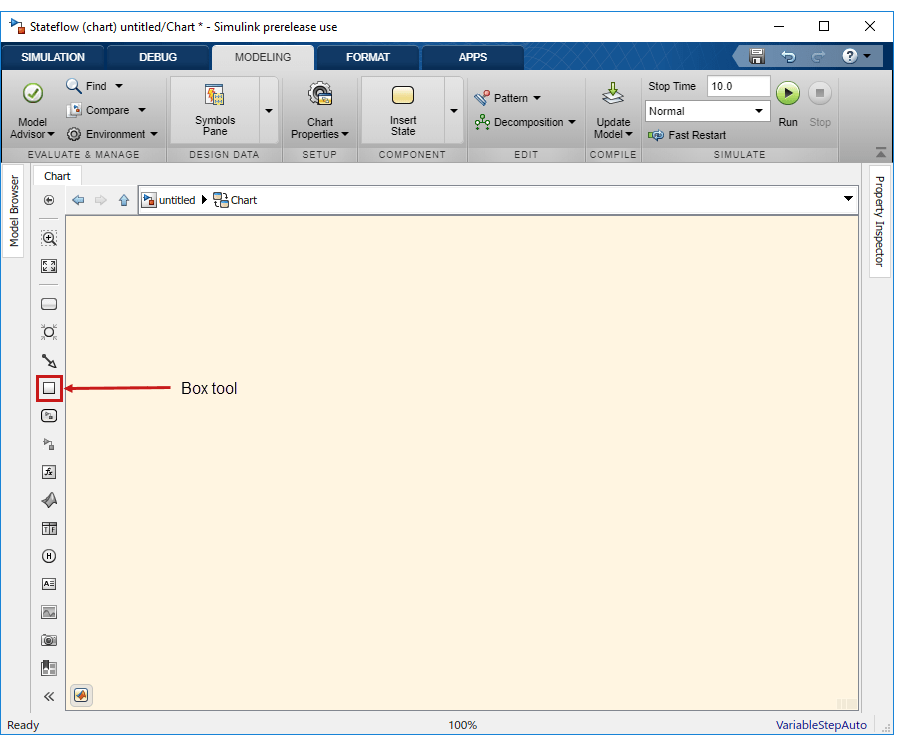
Task: Select the History Junction tool
Action: (49, 556)
